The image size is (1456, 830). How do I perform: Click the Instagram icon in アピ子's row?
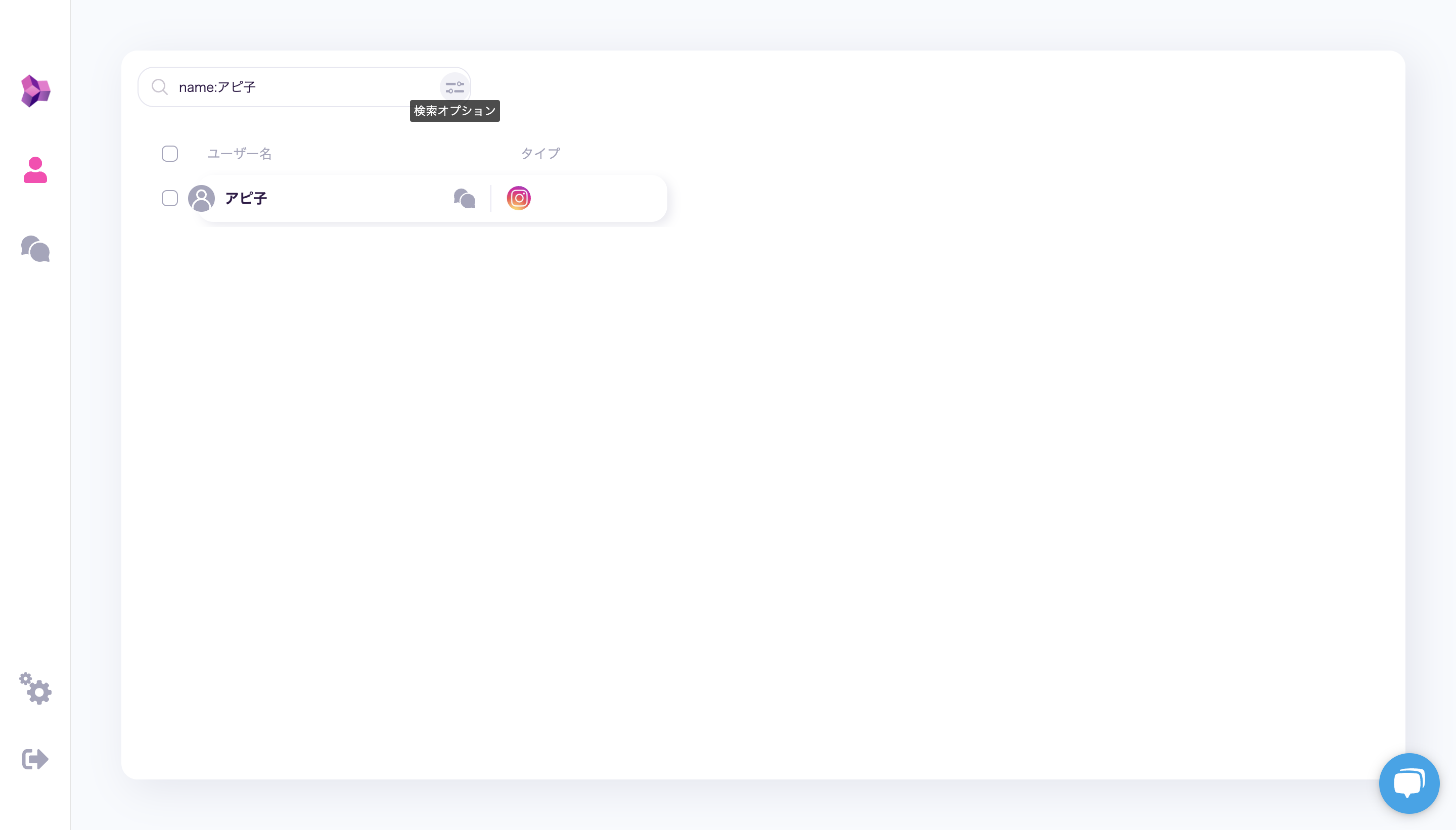point(518,198)
